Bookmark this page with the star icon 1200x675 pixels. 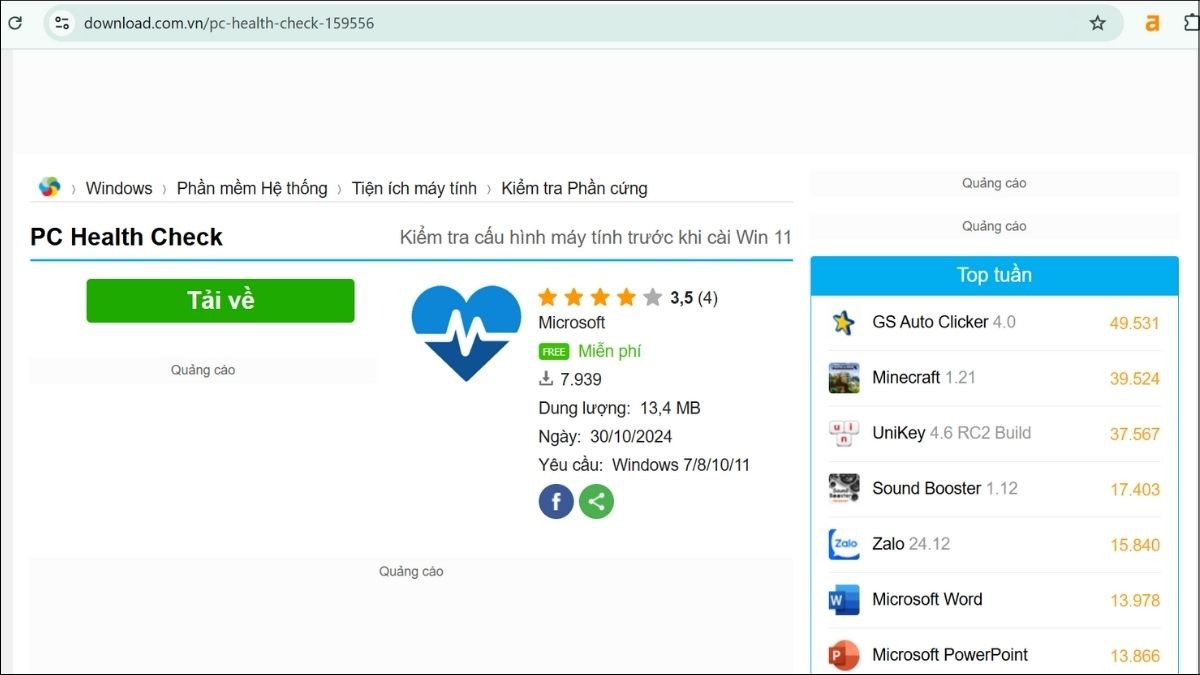[x=1098, y=23]
